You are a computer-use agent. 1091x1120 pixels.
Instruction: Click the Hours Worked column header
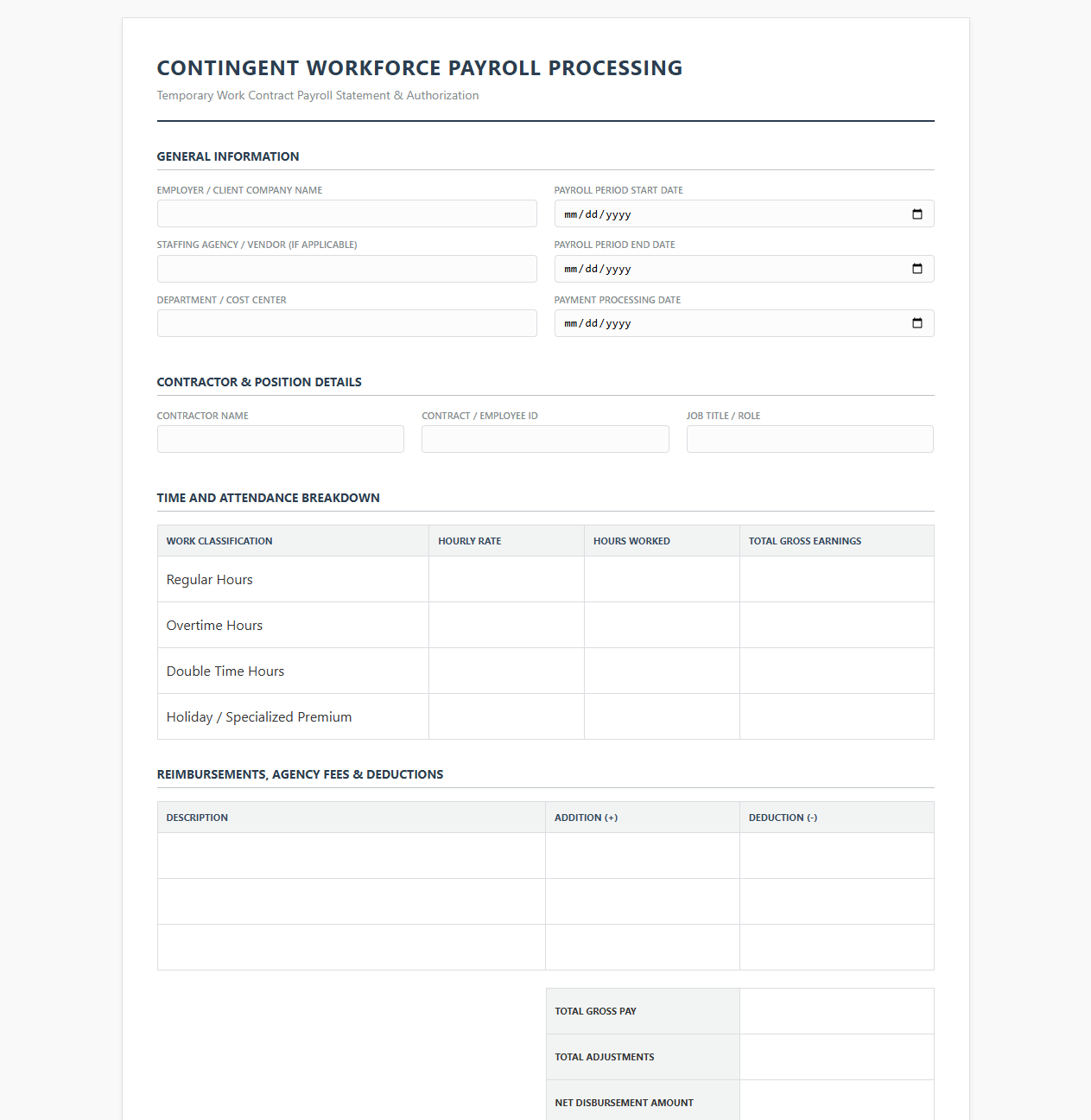tap(631, 541)
